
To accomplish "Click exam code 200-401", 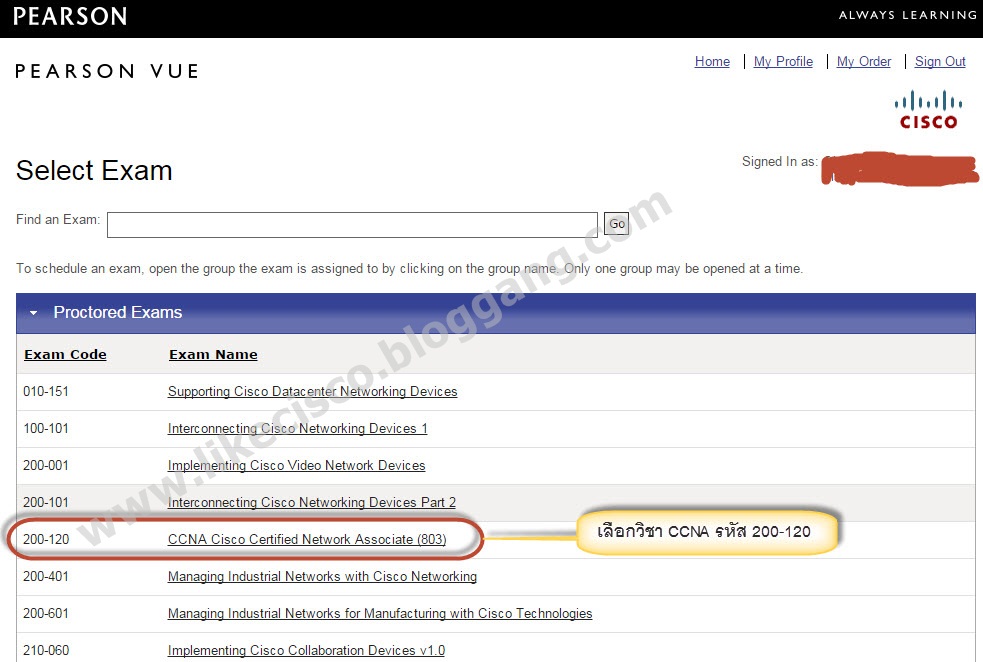I will pyautogui.click(x=46, y=576).
